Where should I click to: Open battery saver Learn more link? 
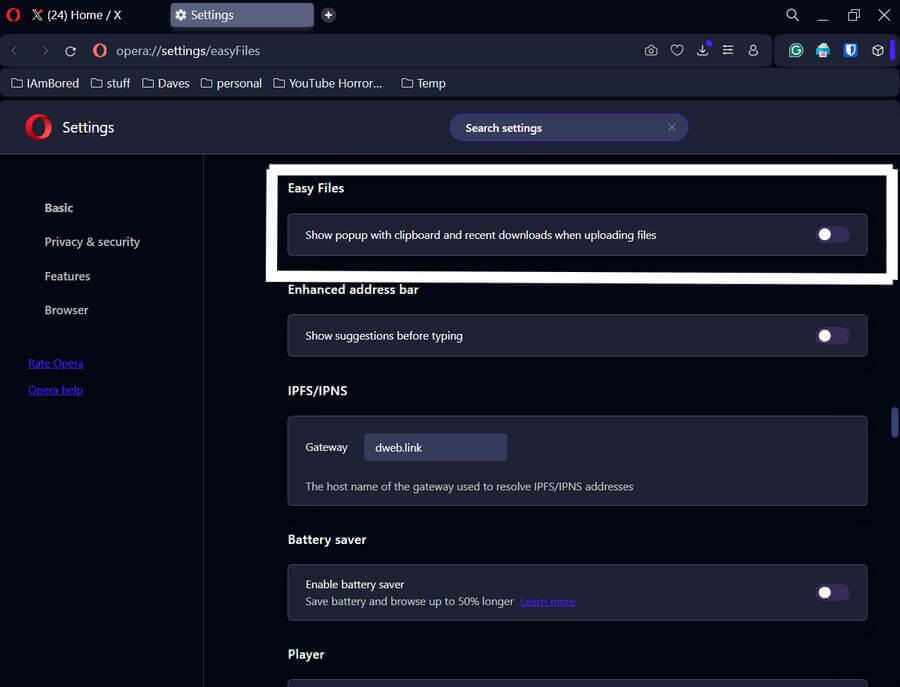(548, 601)
